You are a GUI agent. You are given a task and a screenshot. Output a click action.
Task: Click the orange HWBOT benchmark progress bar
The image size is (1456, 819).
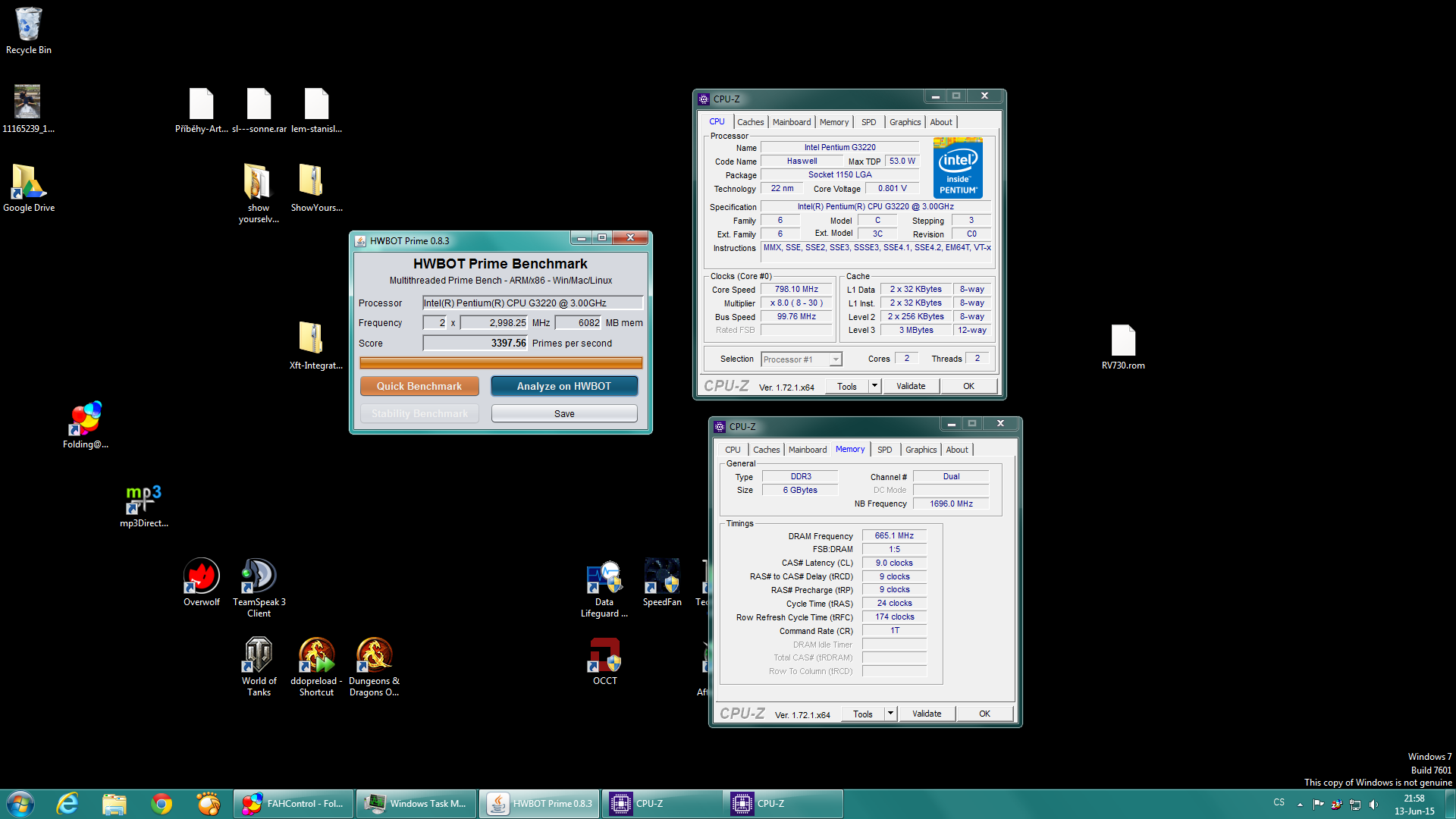coord(500,363)
